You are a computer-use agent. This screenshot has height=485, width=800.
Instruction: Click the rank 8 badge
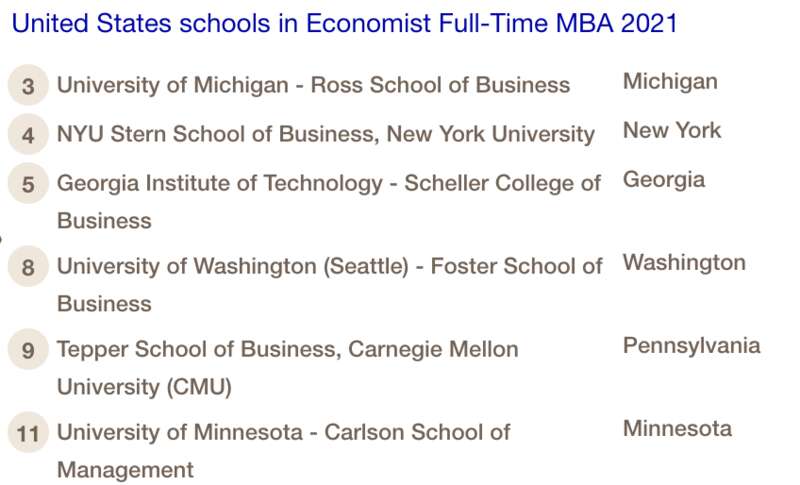click(28, 267)
